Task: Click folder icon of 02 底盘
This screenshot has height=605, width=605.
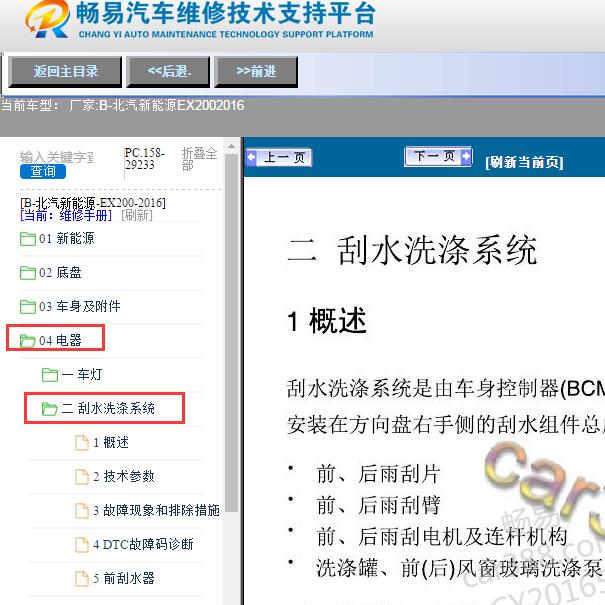Action: 28,273
